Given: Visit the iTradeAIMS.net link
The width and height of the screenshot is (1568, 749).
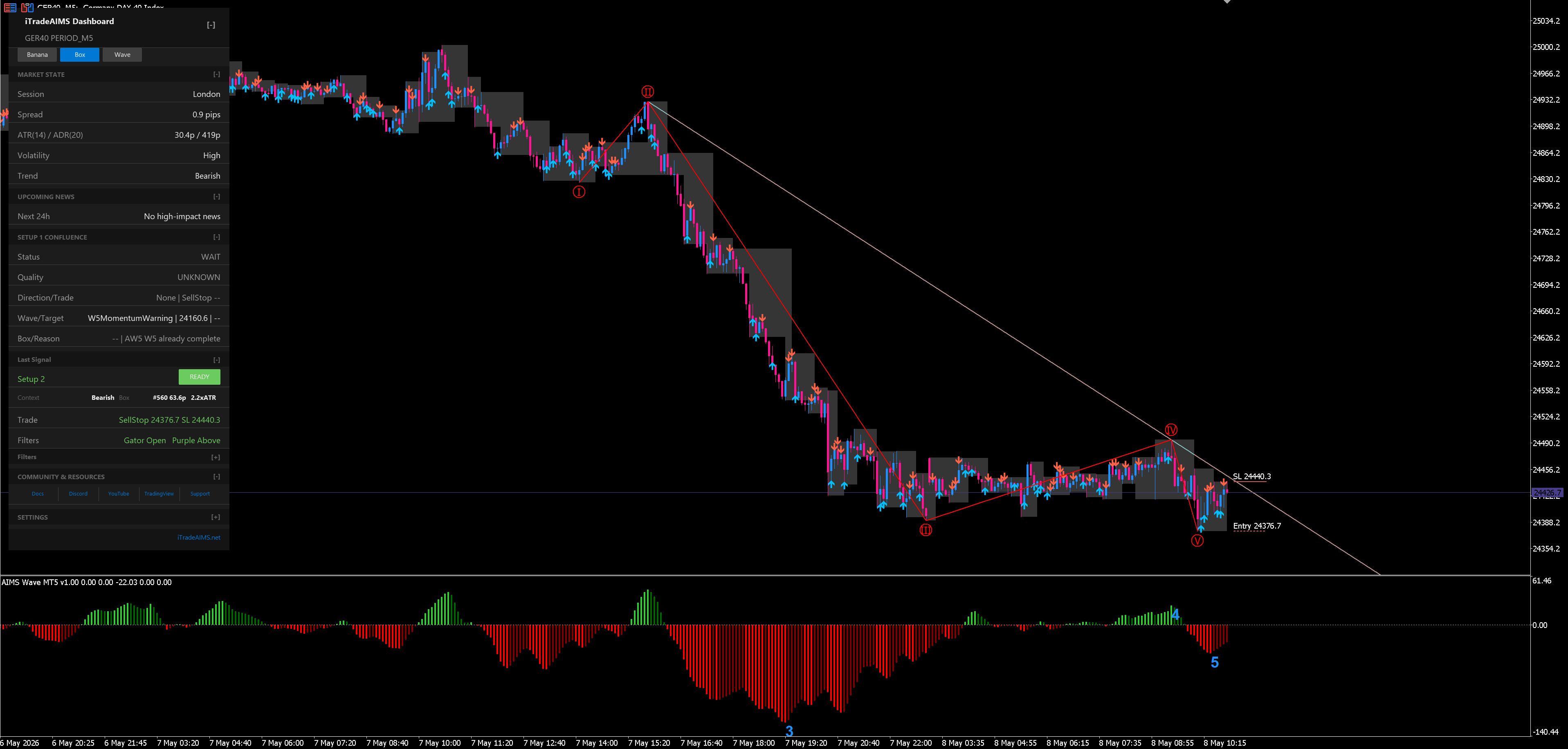Looking at the screenshot, I should 198,538.
